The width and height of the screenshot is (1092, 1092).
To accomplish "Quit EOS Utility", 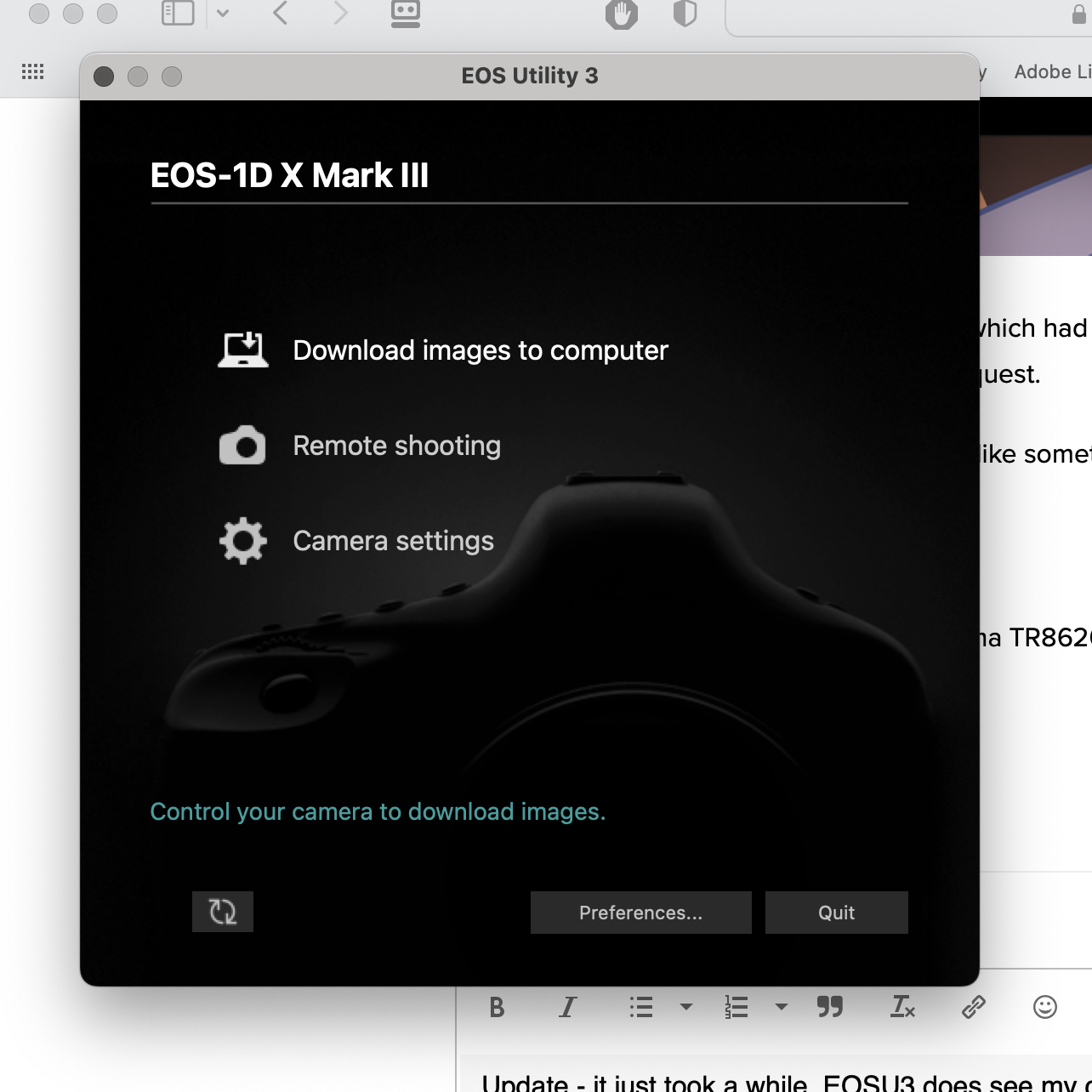I will pyautogui.click(x=836, y=912).
